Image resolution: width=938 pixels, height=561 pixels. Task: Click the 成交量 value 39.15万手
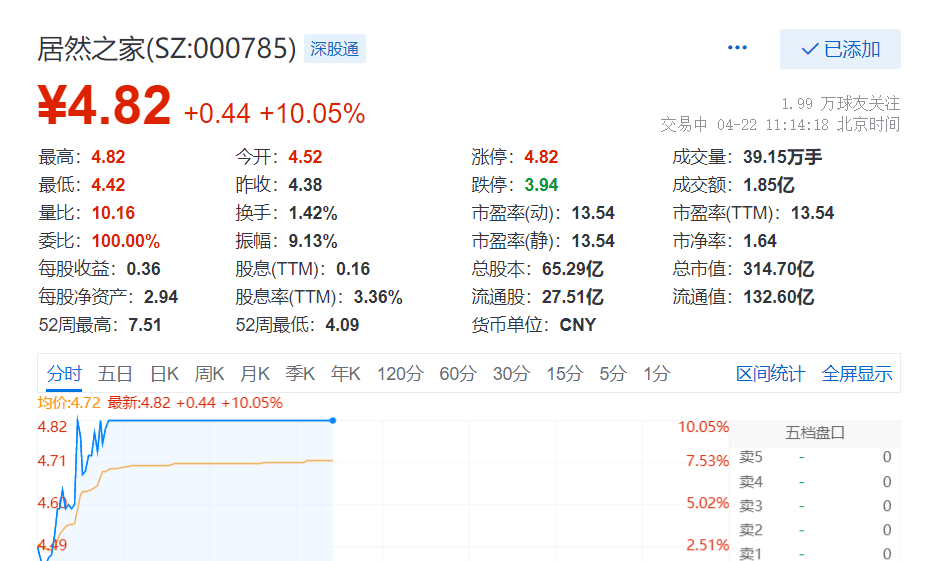(782, 157)
